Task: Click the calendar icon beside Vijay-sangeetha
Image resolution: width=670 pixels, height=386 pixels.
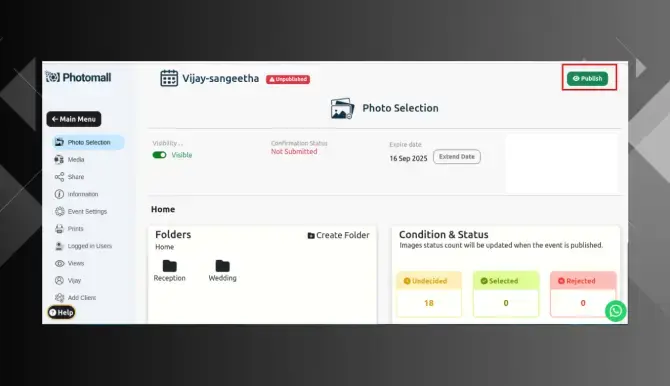Action: pos(169,78)
